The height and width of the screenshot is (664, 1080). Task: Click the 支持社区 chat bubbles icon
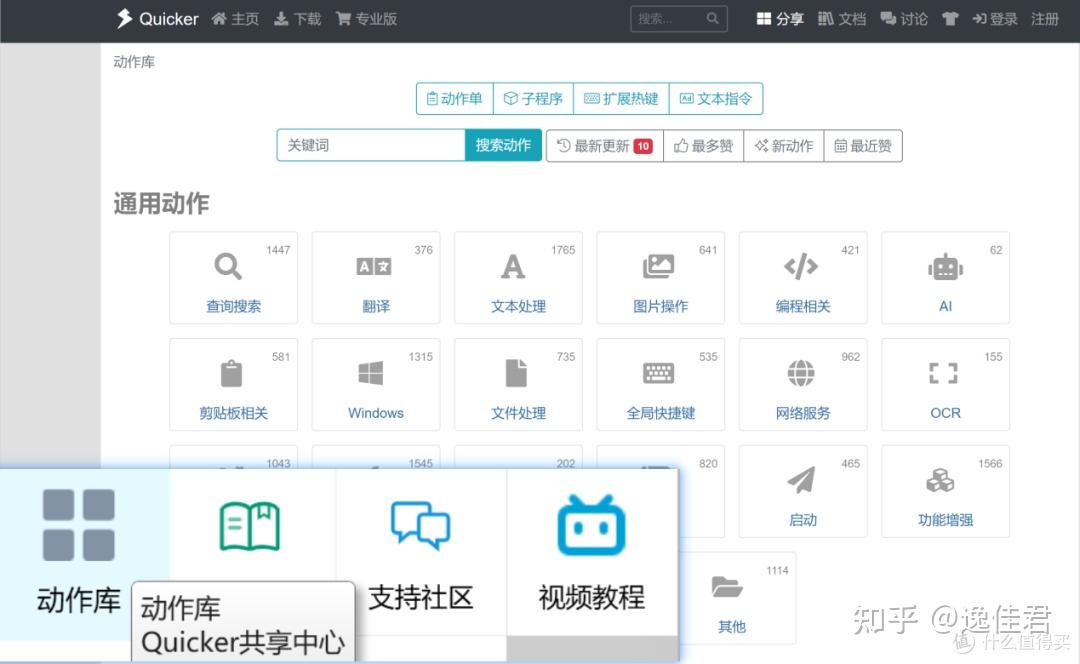420,525
